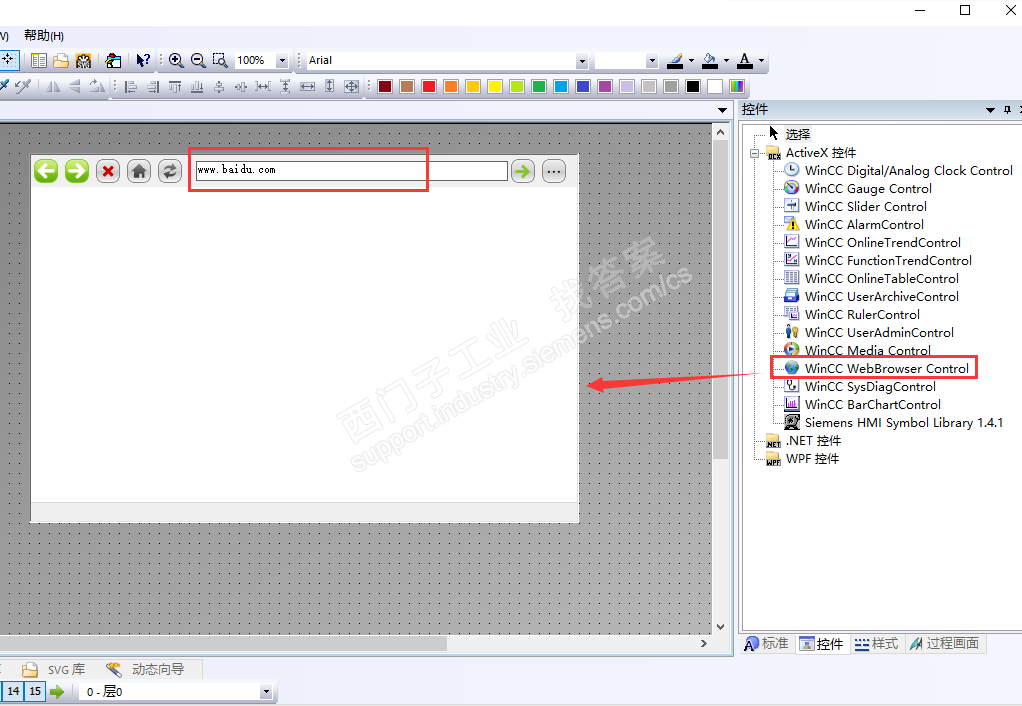1022x706 pixels.
Task: Select the yellow color swatch
Action: (x=495, y=87)
